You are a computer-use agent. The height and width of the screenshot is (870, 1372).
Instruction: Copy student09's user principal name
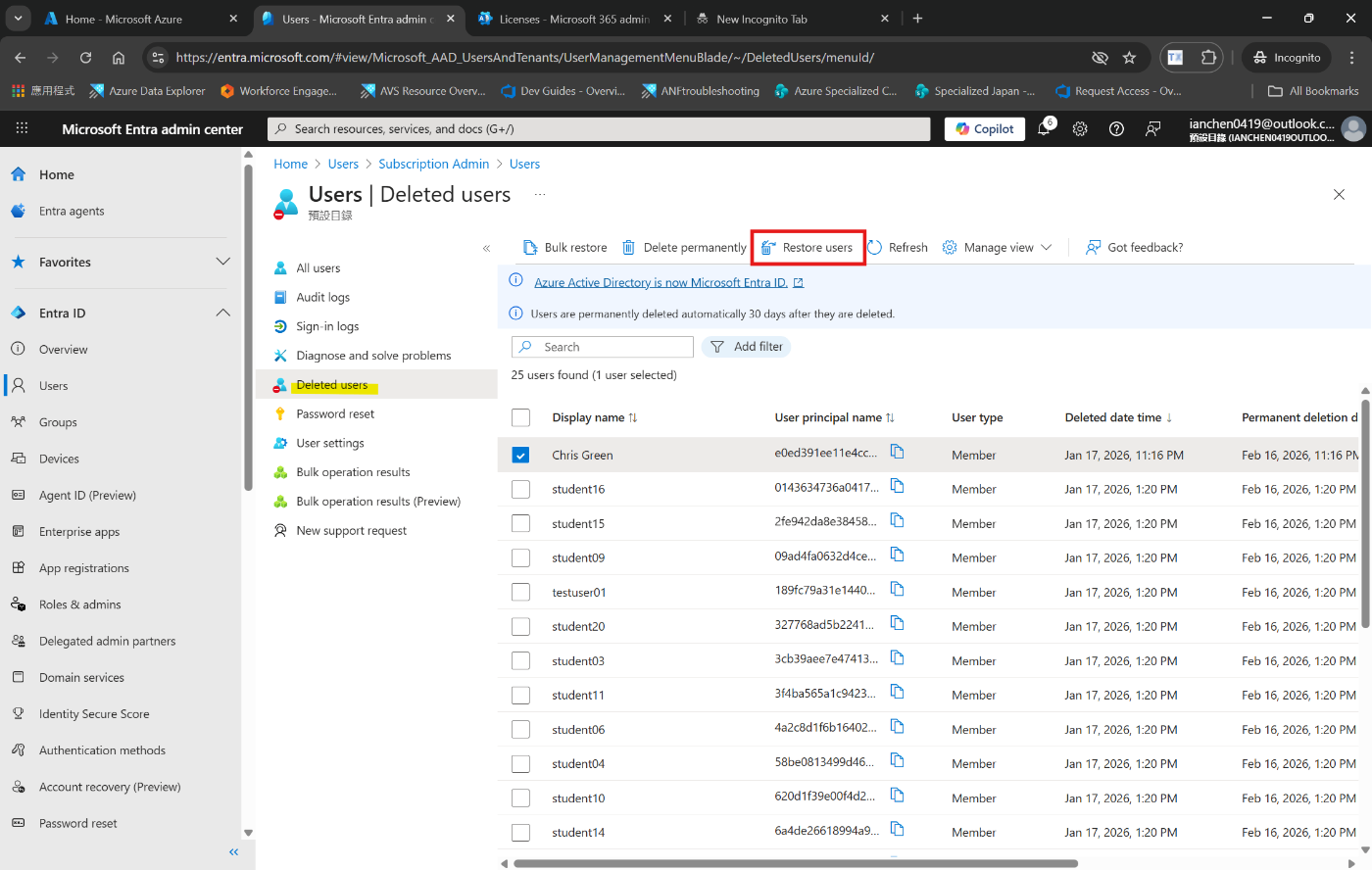[x=897, y=555]
